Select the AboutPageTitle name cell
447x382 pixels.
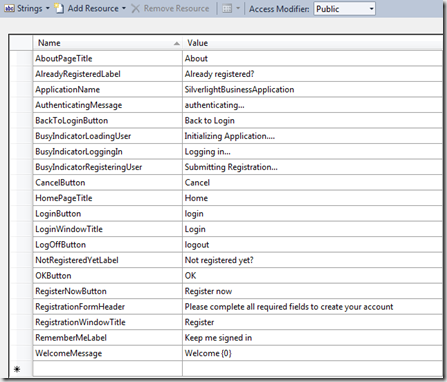pos(108,58)
